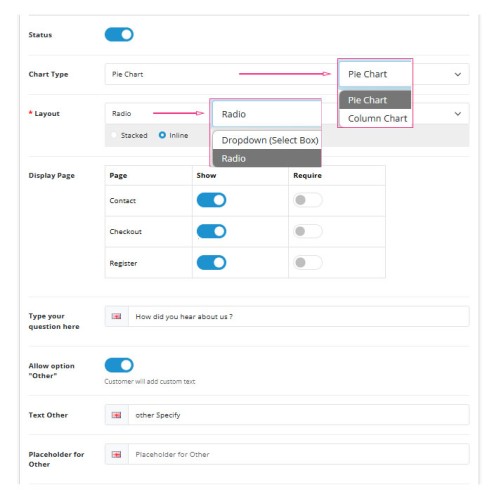Enable Require toggle for Register page

[x=308, y=262]
